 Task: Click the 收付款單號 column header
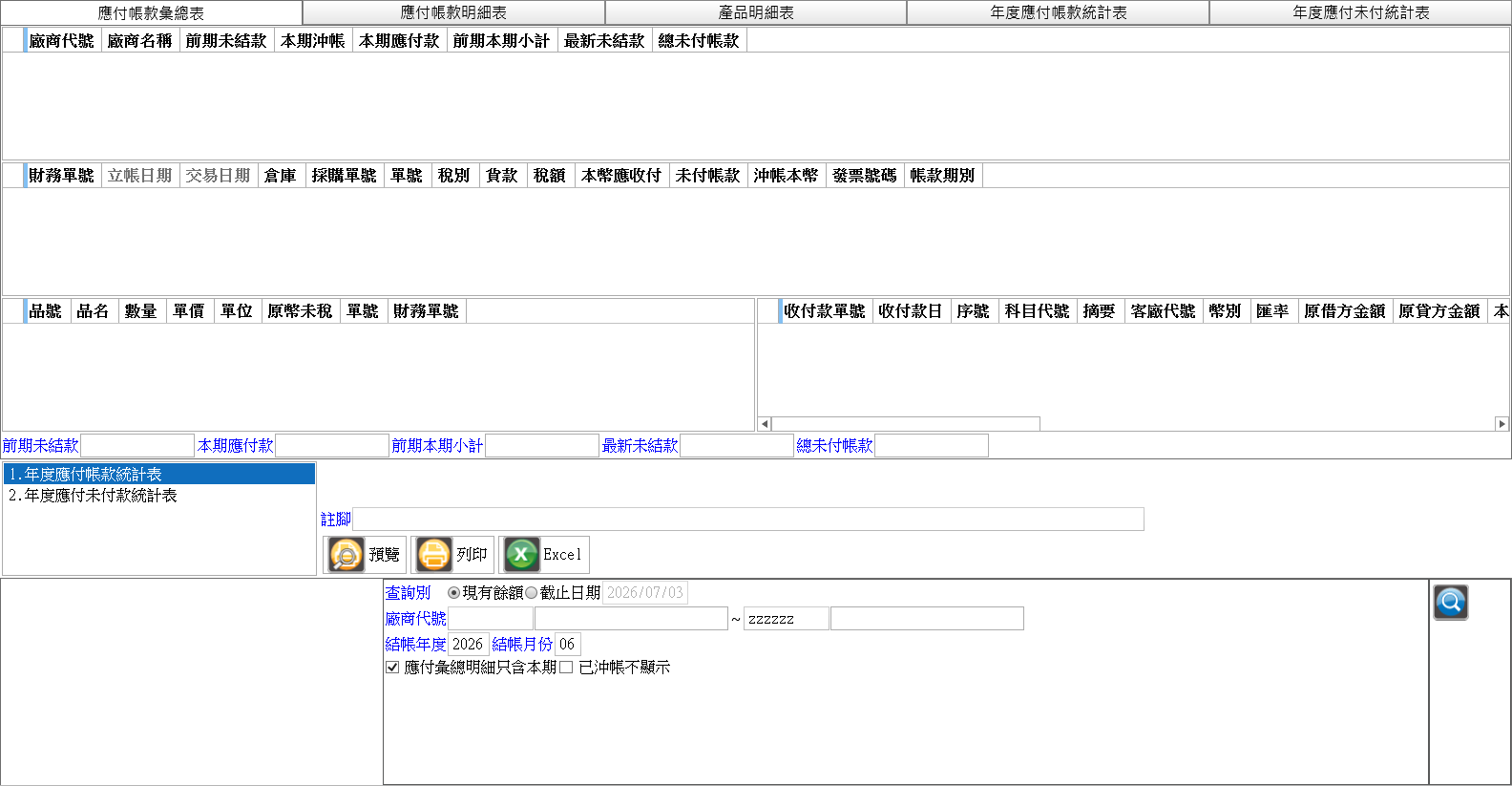click(x=826, y=311)
